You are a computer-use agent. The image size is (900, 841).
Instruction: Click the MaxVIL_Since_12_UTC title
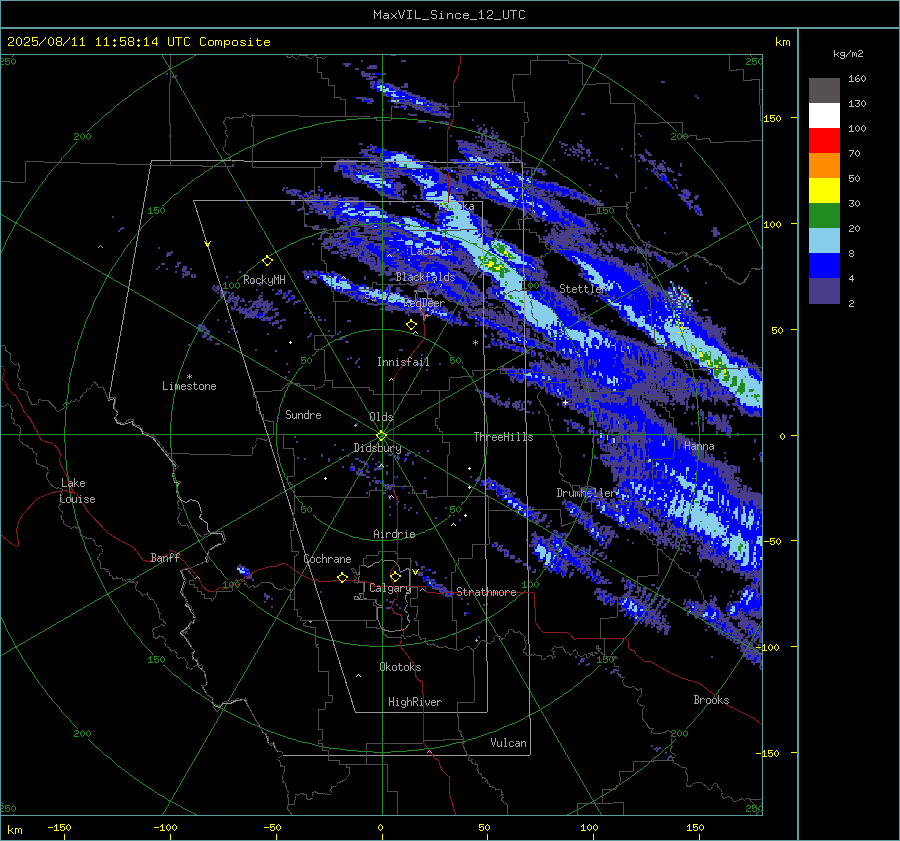[449, 15]
